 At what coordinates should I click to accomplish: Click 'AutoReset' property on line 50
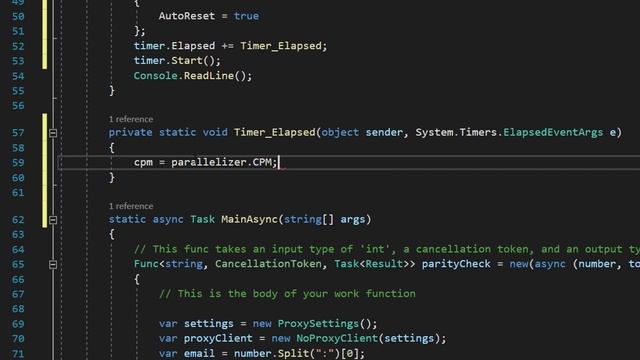[x=187, y=16]
